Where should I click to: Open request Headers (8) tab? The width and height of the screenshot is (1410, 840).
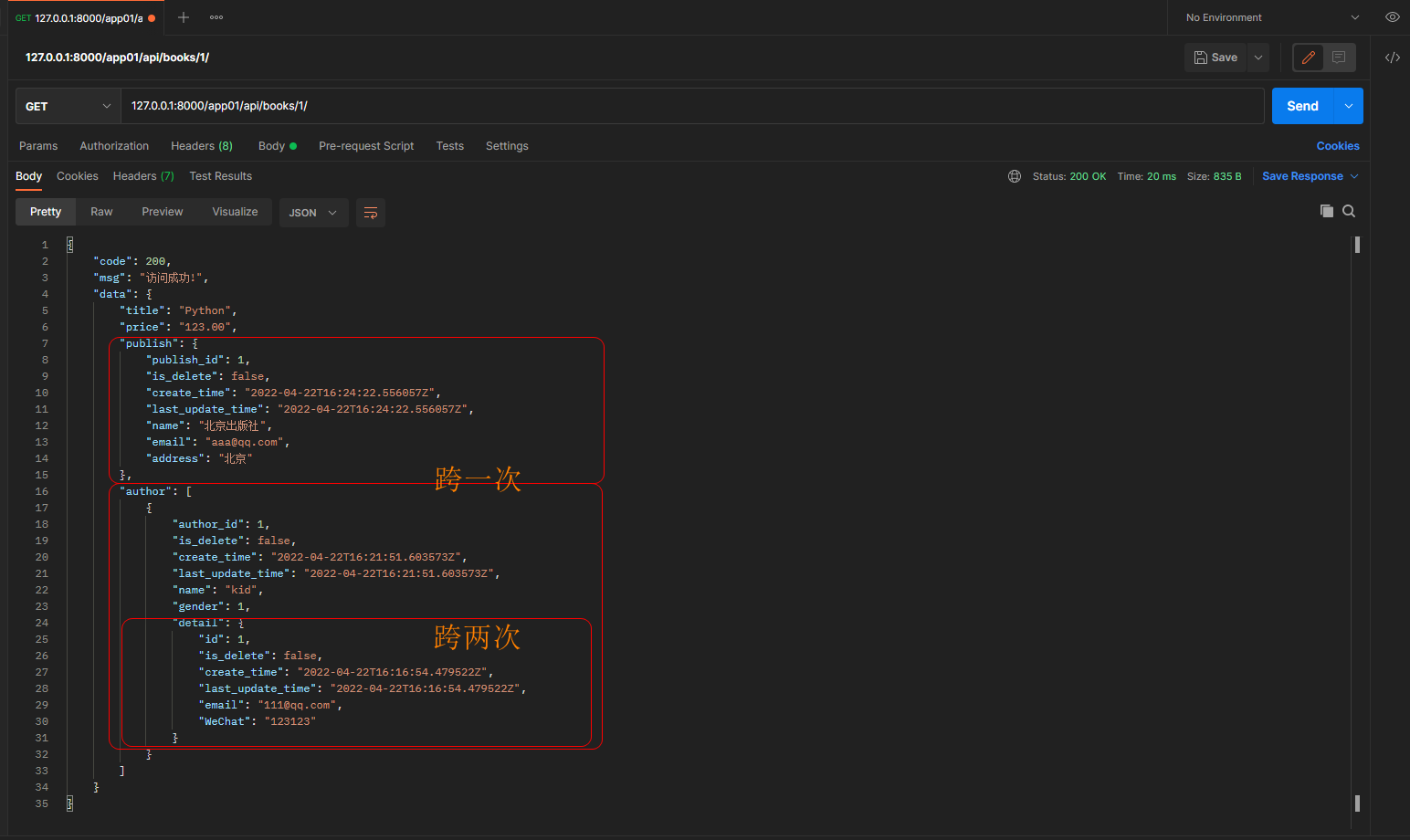(202, 146)
